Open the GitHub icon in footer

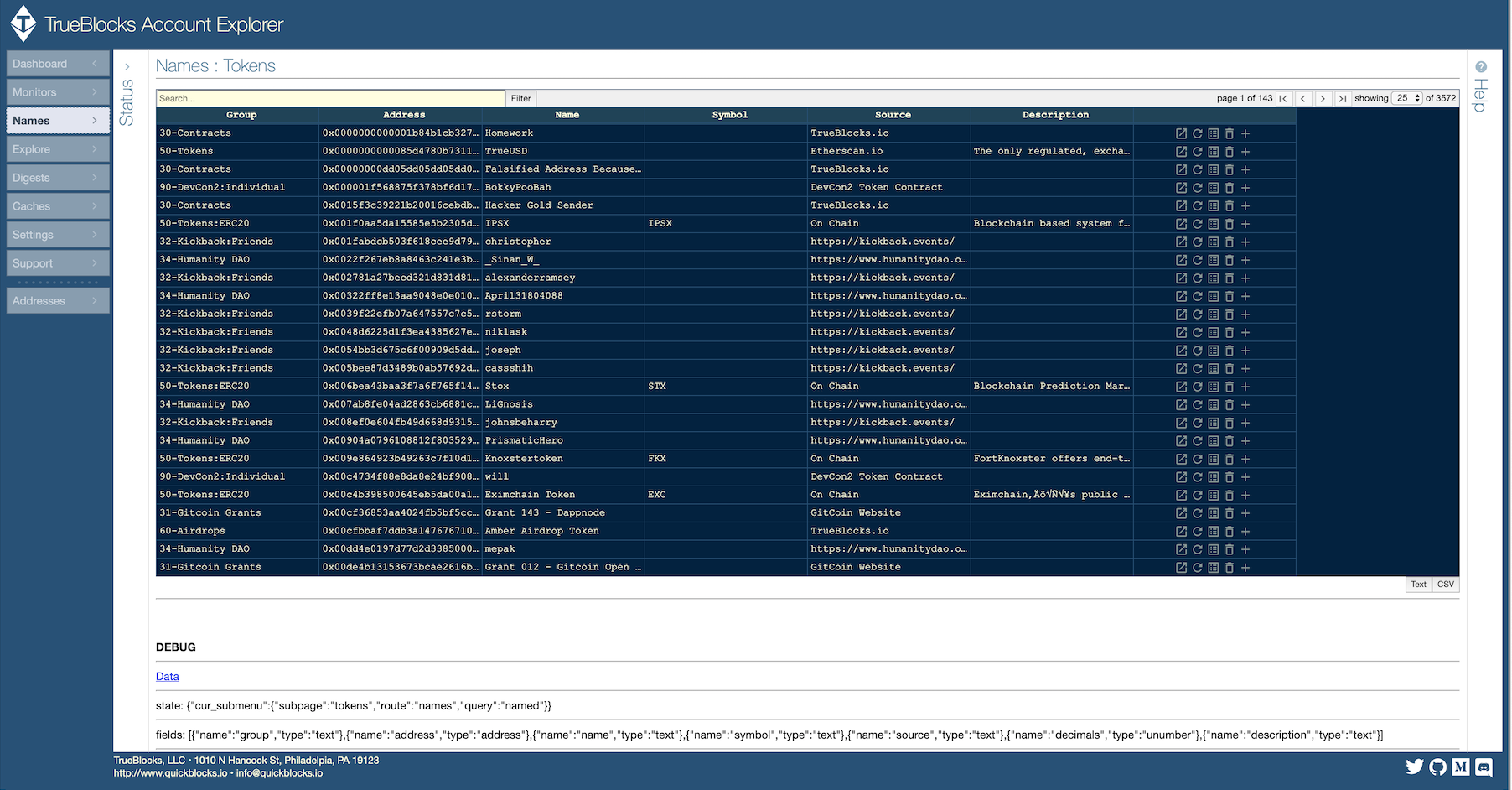[1438, 767]
